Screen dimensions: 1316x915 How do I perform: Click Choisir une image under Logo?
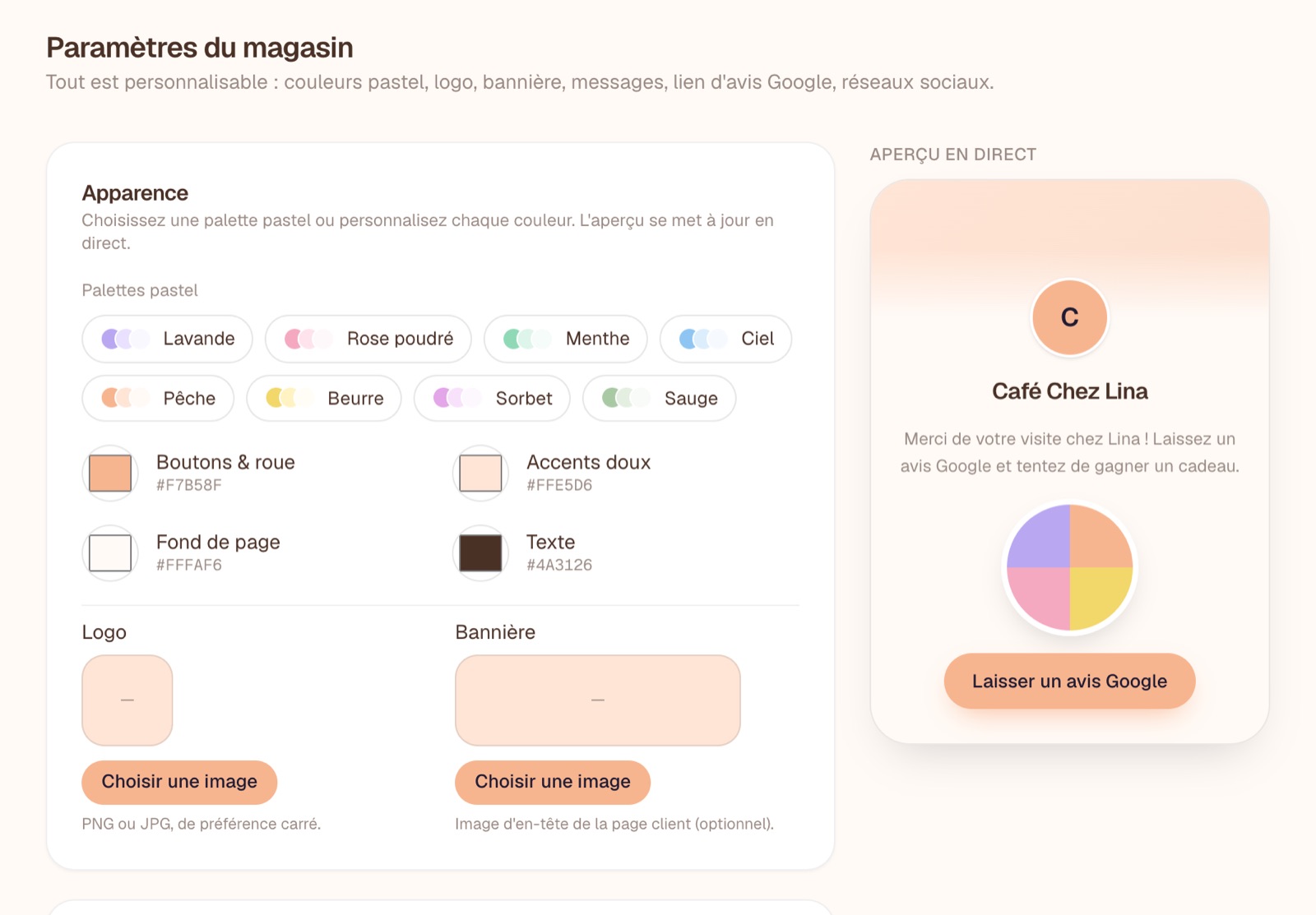point(179,782)
